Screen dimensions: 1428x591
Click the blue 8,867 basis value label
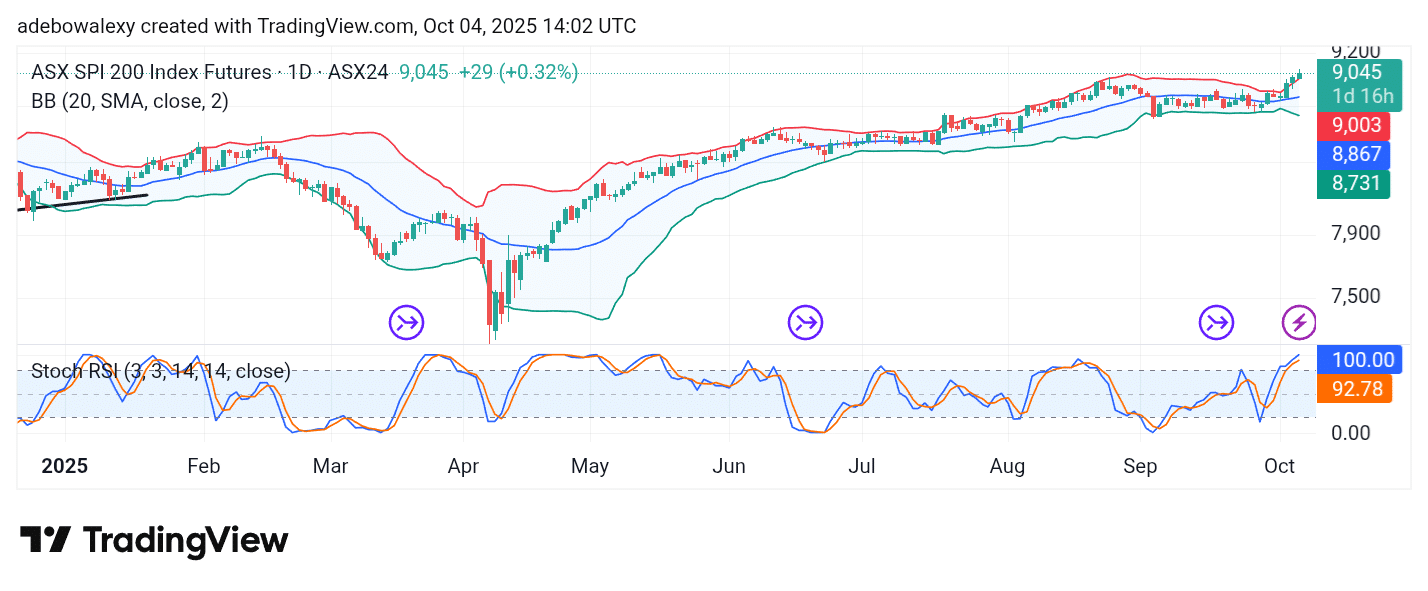(1352, 154)
